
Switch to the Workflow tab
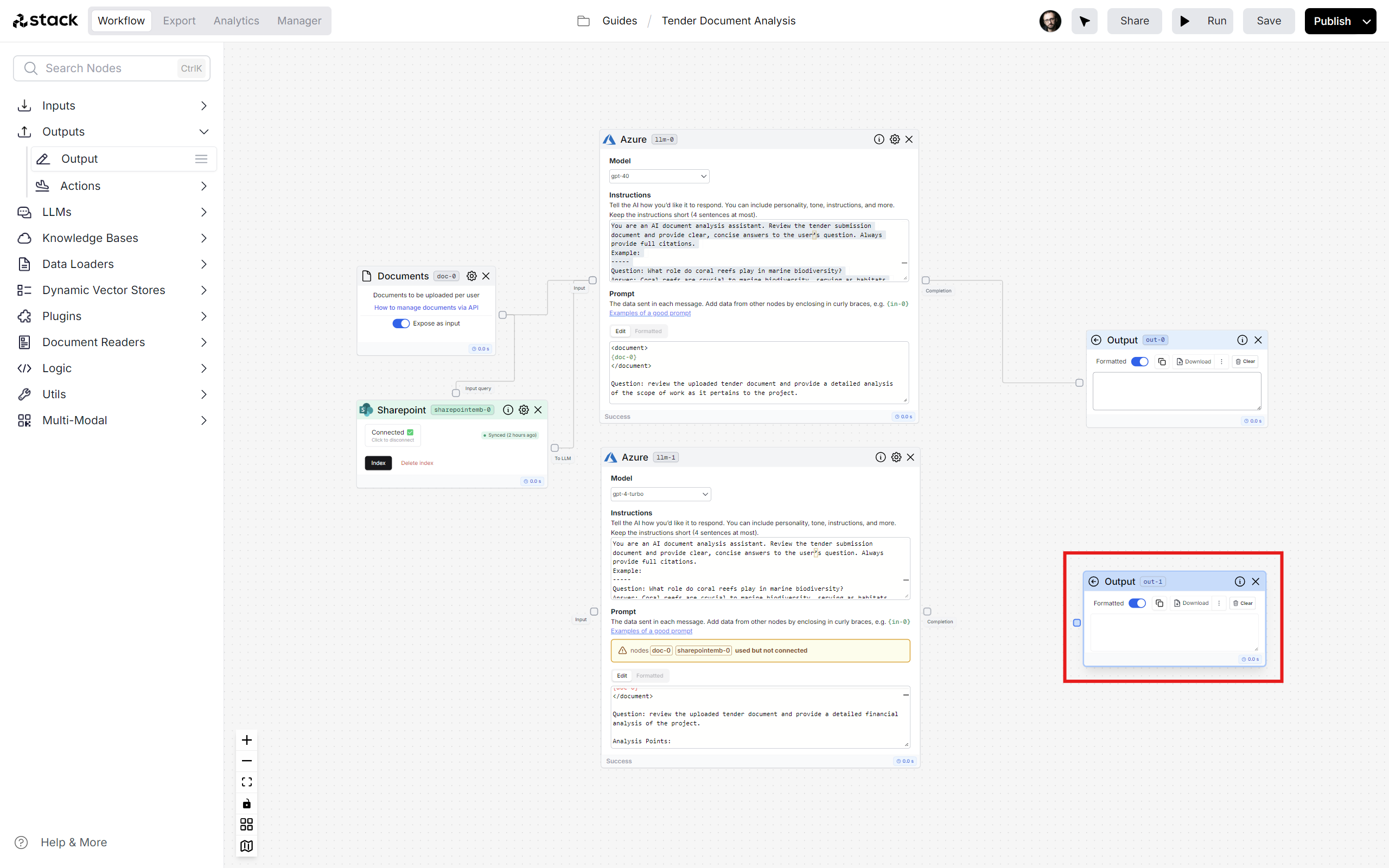pyautogui.click(x=121, y=21)
